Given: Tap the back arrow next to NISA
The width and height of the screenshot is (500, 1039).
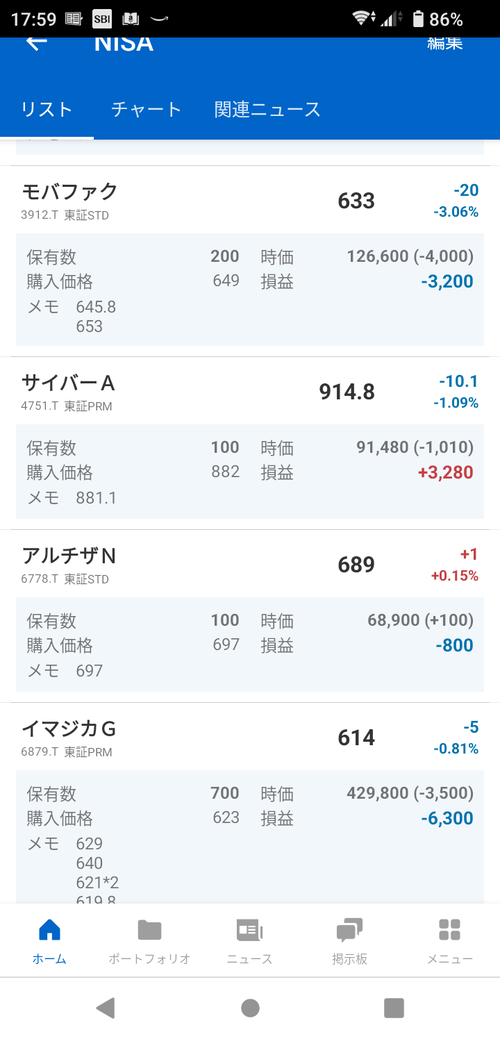Looking at the screenshot, I should tap(36, 43).
